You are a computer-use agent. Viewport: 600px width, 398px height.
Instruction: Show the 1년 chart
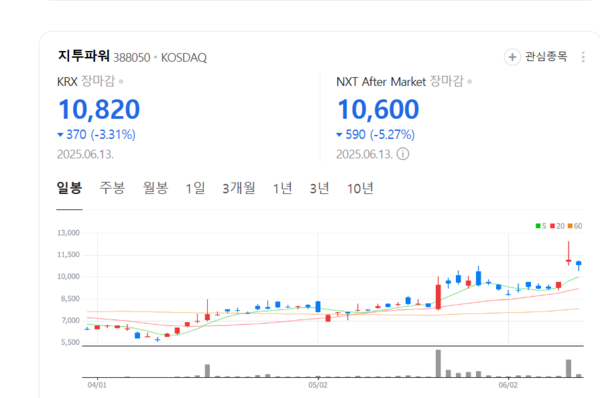[x=282, y=188]
